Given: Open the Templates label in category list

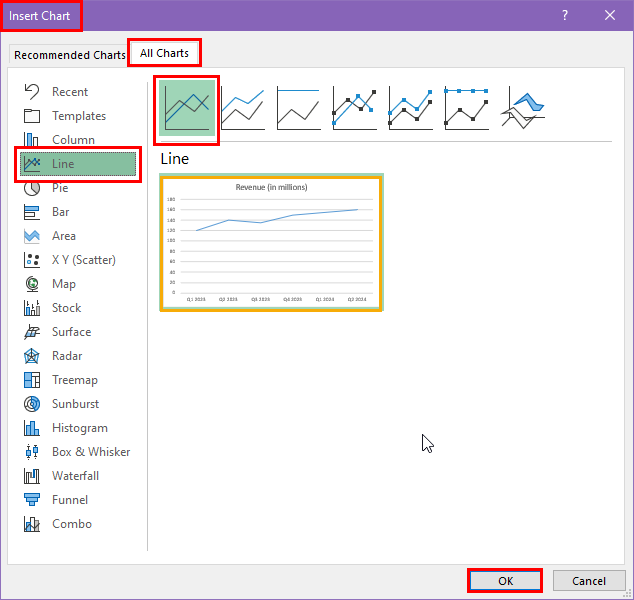Looking at the screenshot, I should pos(79,116).
